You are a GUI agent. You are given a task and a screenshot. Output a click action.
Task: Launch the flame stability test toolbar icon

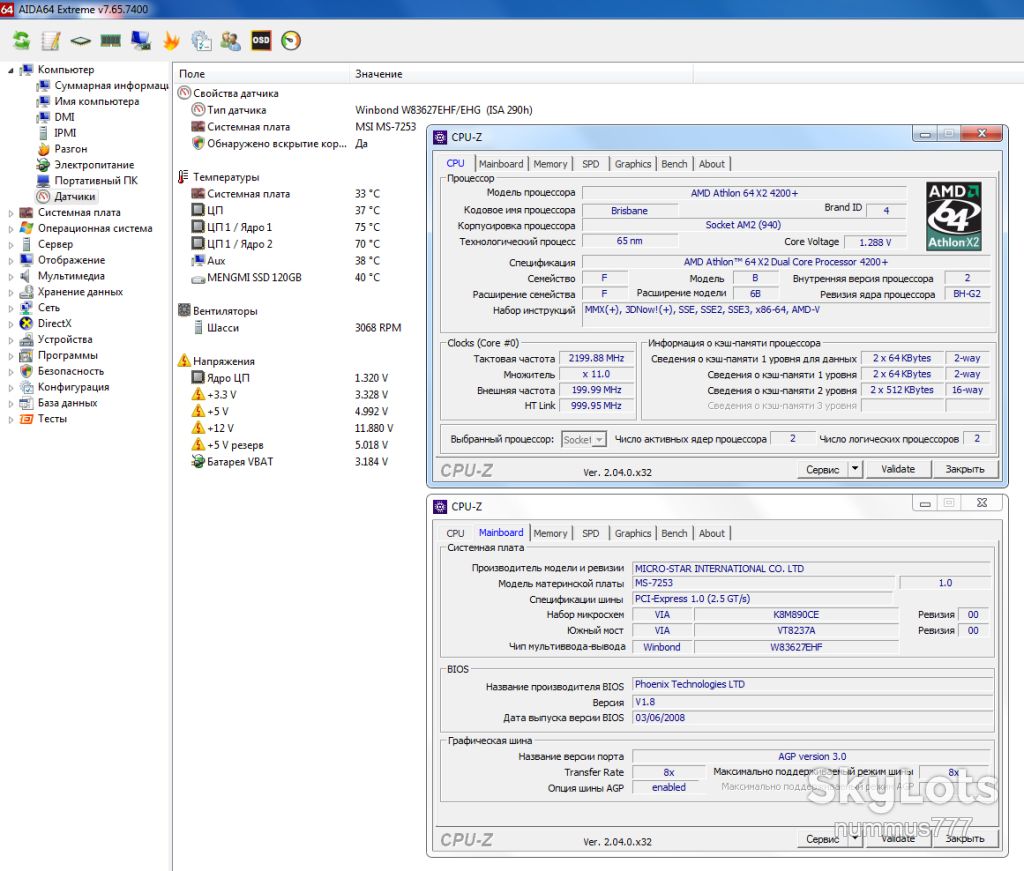(171, 40)
